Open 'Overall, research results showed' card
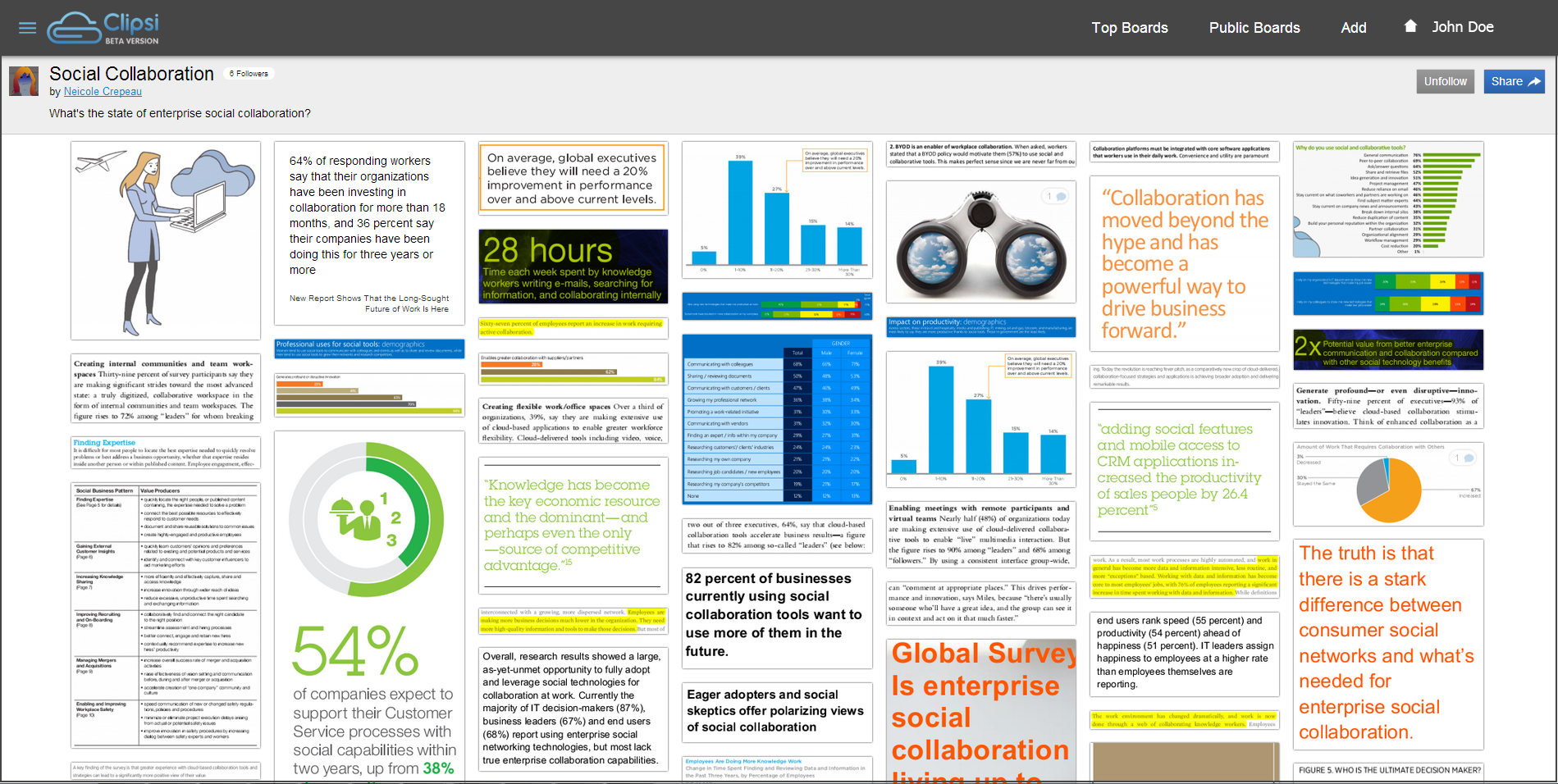The width and height of the screenshot is (1558, 784). click(x=573, y=710)
